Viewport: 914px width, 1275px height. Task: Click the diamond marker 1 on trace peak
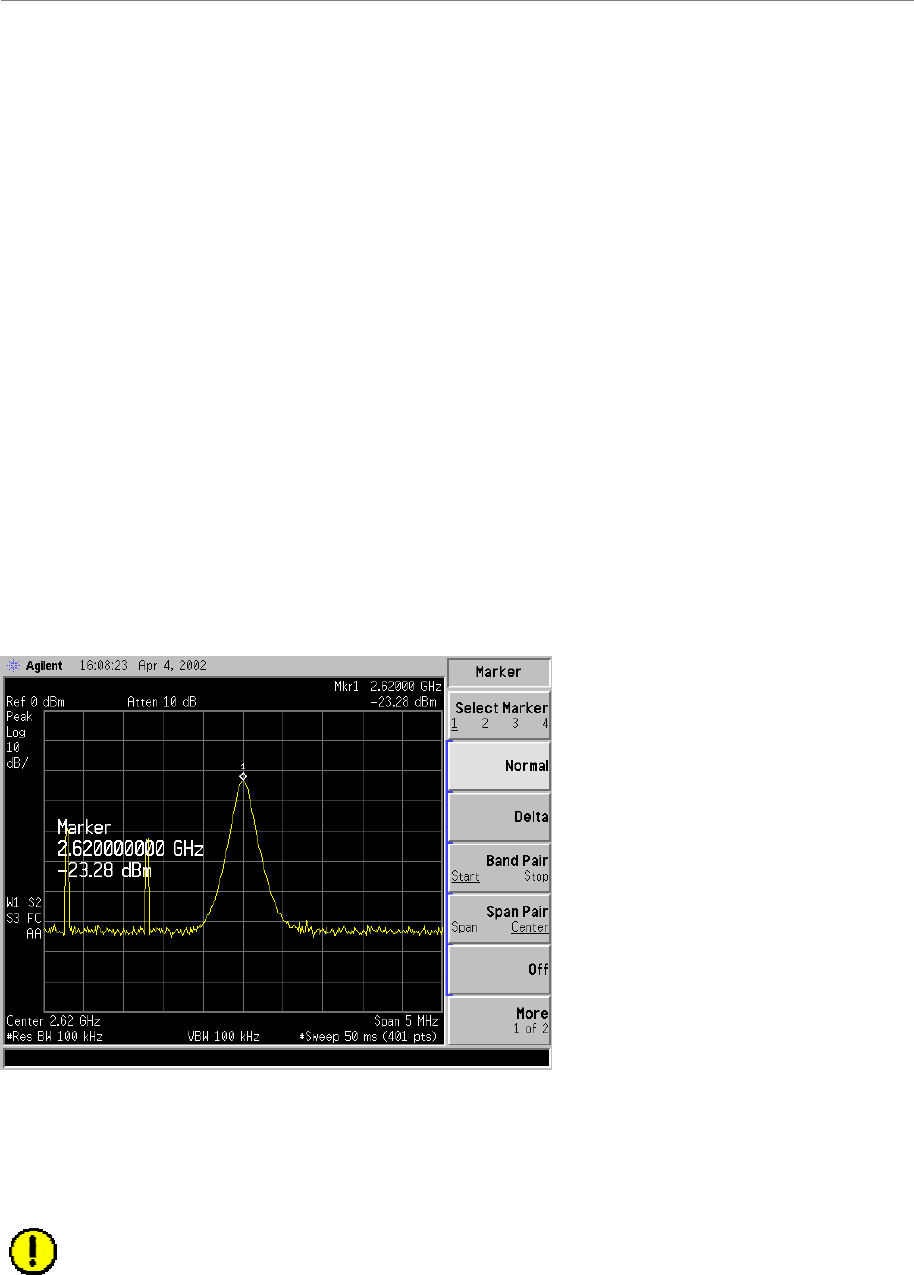[243, 776]
